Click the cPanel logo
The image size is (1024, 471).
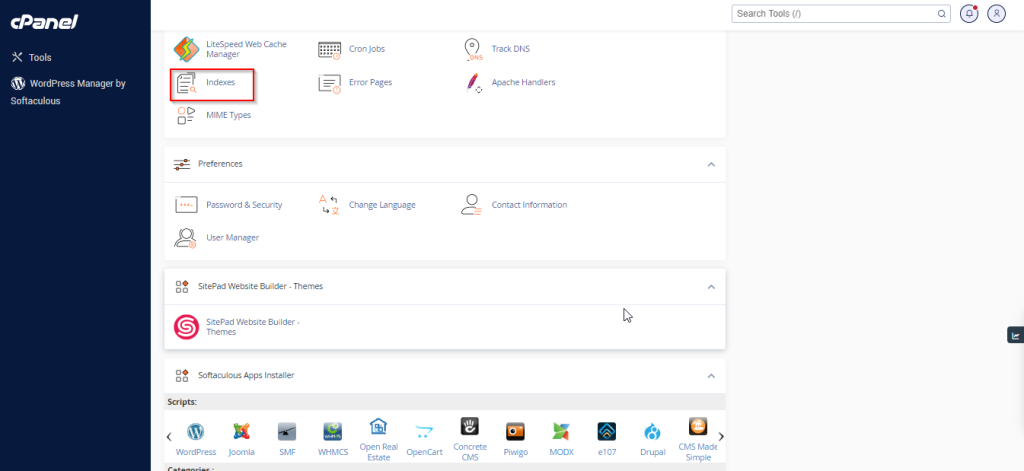click(x=44, y=22)
